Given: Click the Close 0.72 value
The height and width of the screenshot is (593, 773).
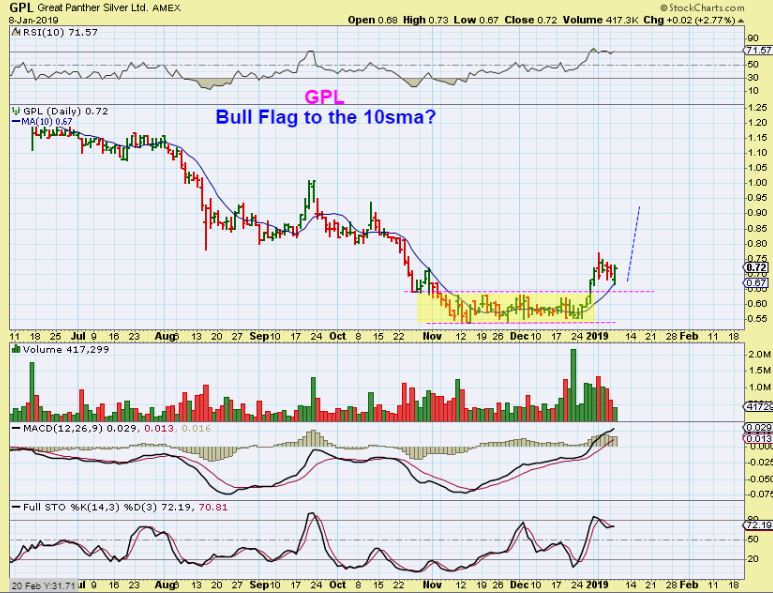Looking at the screenshot, I should [530, 20].
